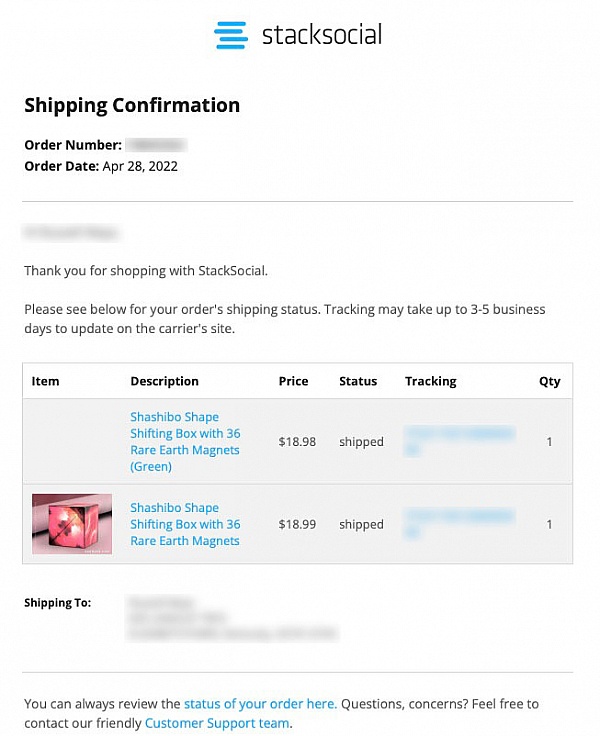The width and height of the screenshot is (600, 736).
Task: Click the stacksocial wordmark text
Action: point(321,35)
